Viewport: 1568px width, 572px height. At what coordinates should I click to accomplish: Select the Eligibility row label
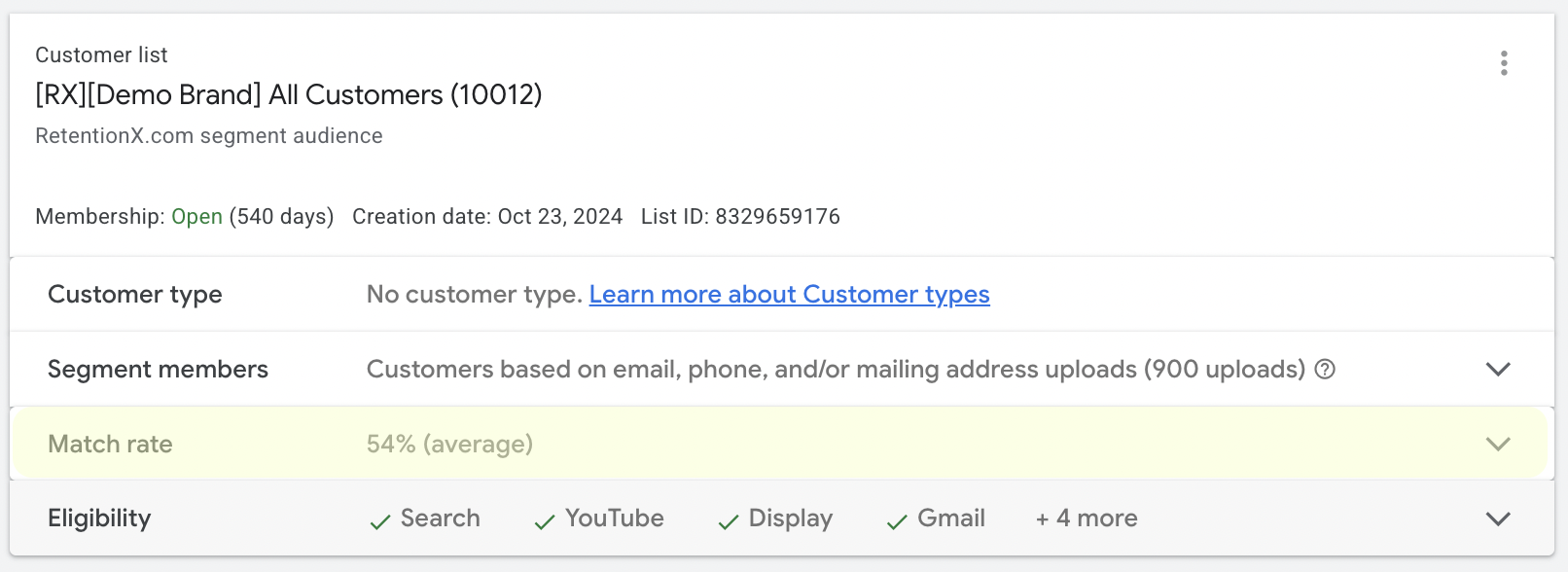pyautogui.click(x=99, y=518)
